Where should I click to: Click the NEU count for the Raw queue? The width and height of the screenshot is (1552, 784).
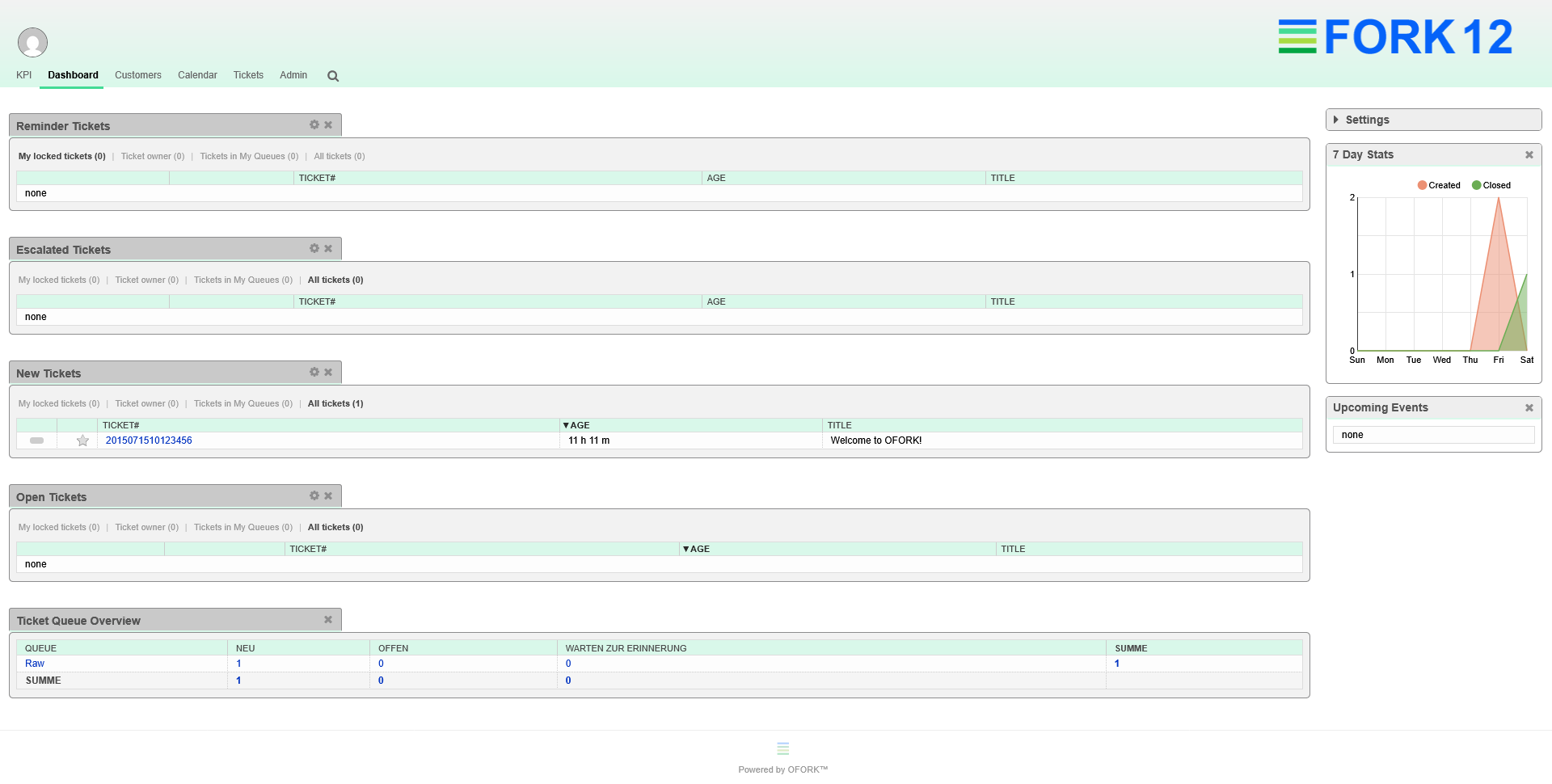click(x=238, y=663)
